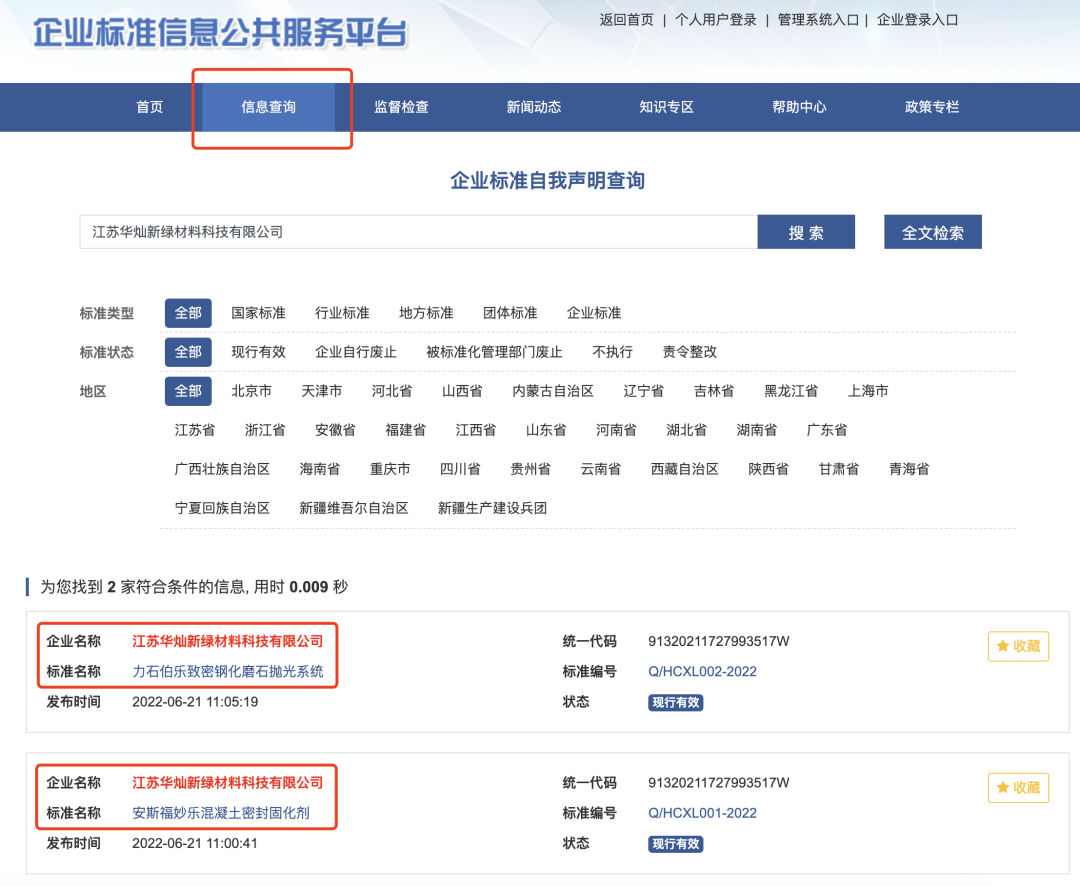The image size is (1080, 887).
Task: Open 帮助中心 in the navigation bar
Action: click(799, 107)
